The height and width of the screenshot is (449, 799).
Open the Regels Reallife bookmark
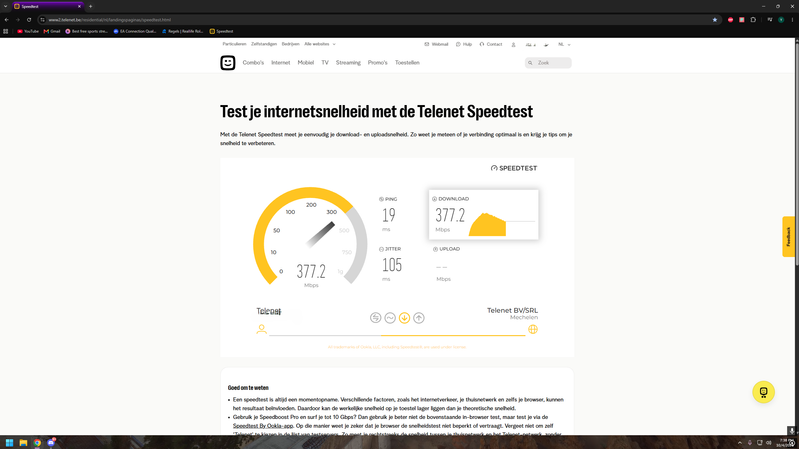coord(182,32)
